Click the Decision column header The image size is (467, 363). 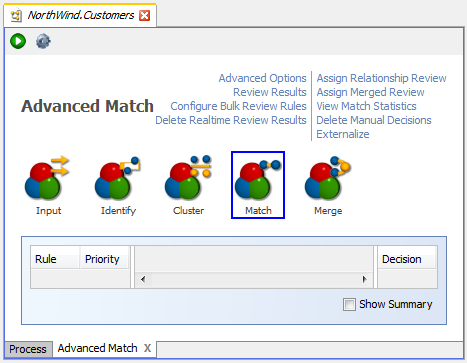click(407, 259)
